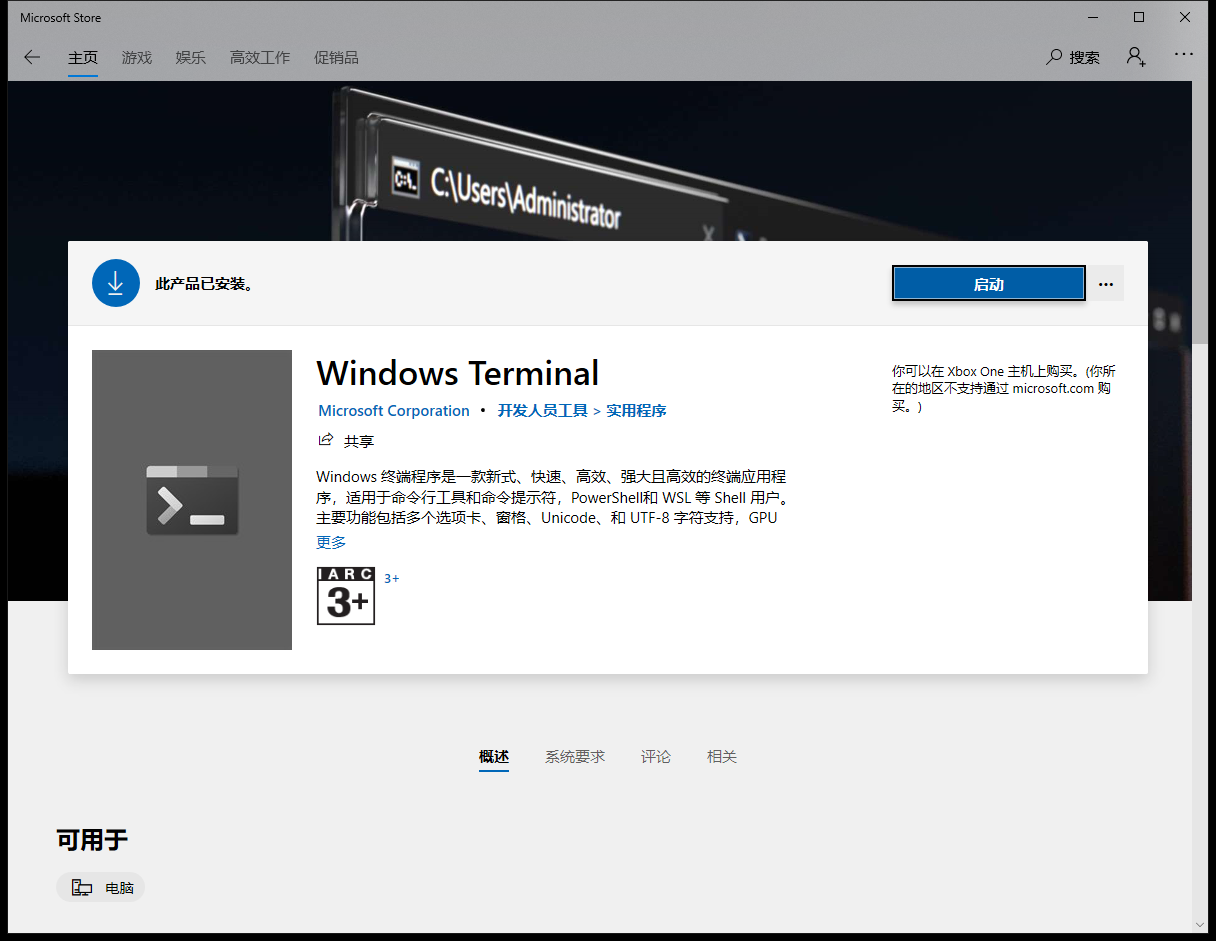Open the search magnifier 搜索
1216x941 pixels.
coord(1054,57)
